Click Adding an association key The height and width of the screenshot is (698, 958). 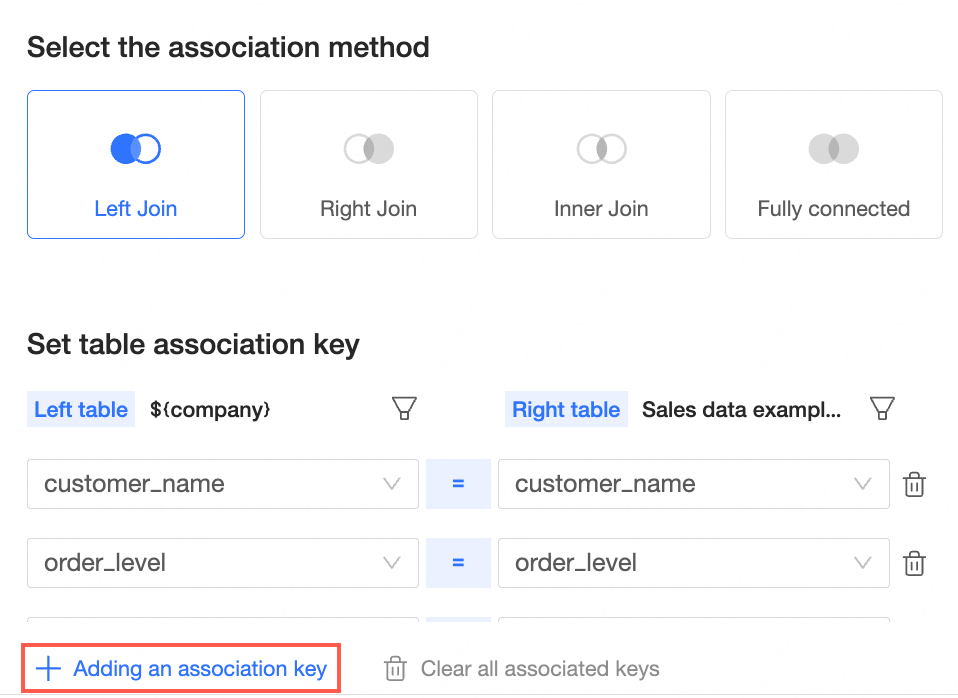tap(182, 669)
